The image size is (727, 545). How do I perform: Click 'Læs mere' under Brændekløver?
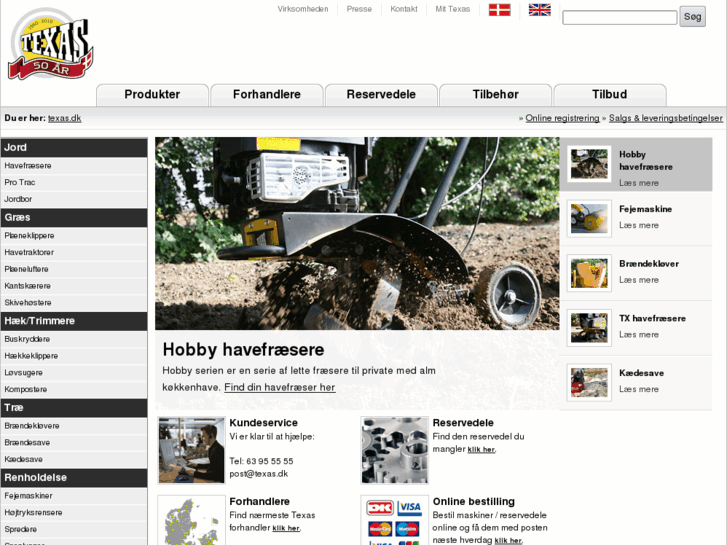[x=639, y=280]
